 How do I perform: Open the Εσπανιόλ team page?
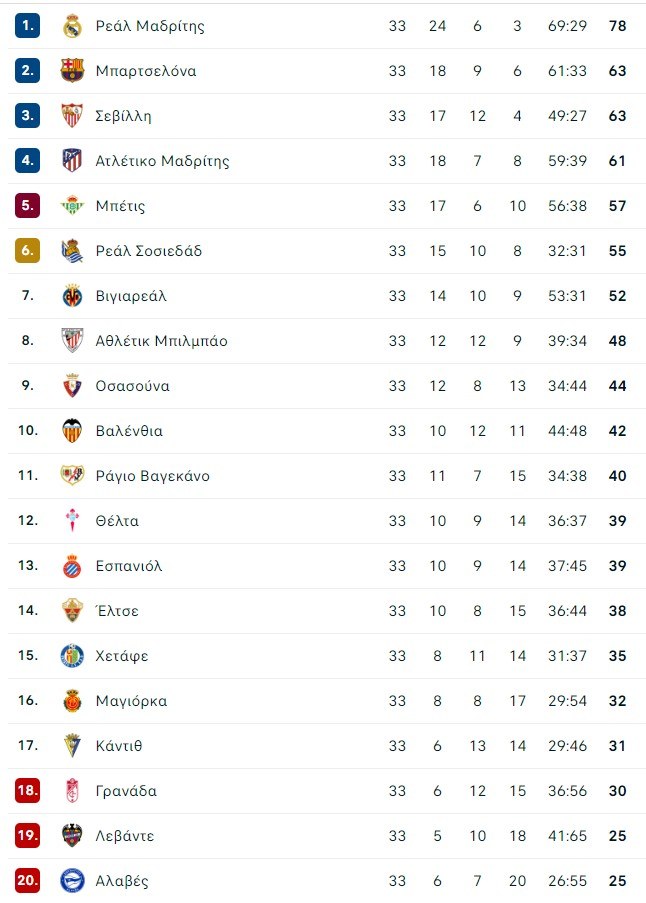[129, 566]
